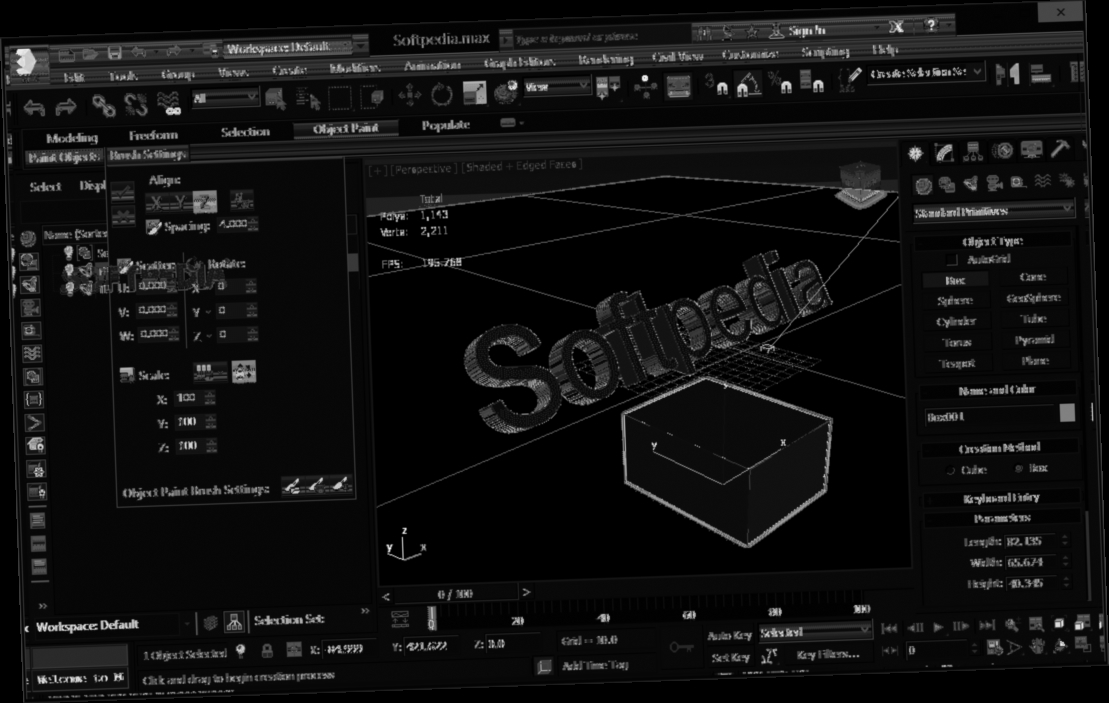Open the Create Selection Set dropdown
1109x703 pixels.
pyautogui.click(x=926, y=73)
